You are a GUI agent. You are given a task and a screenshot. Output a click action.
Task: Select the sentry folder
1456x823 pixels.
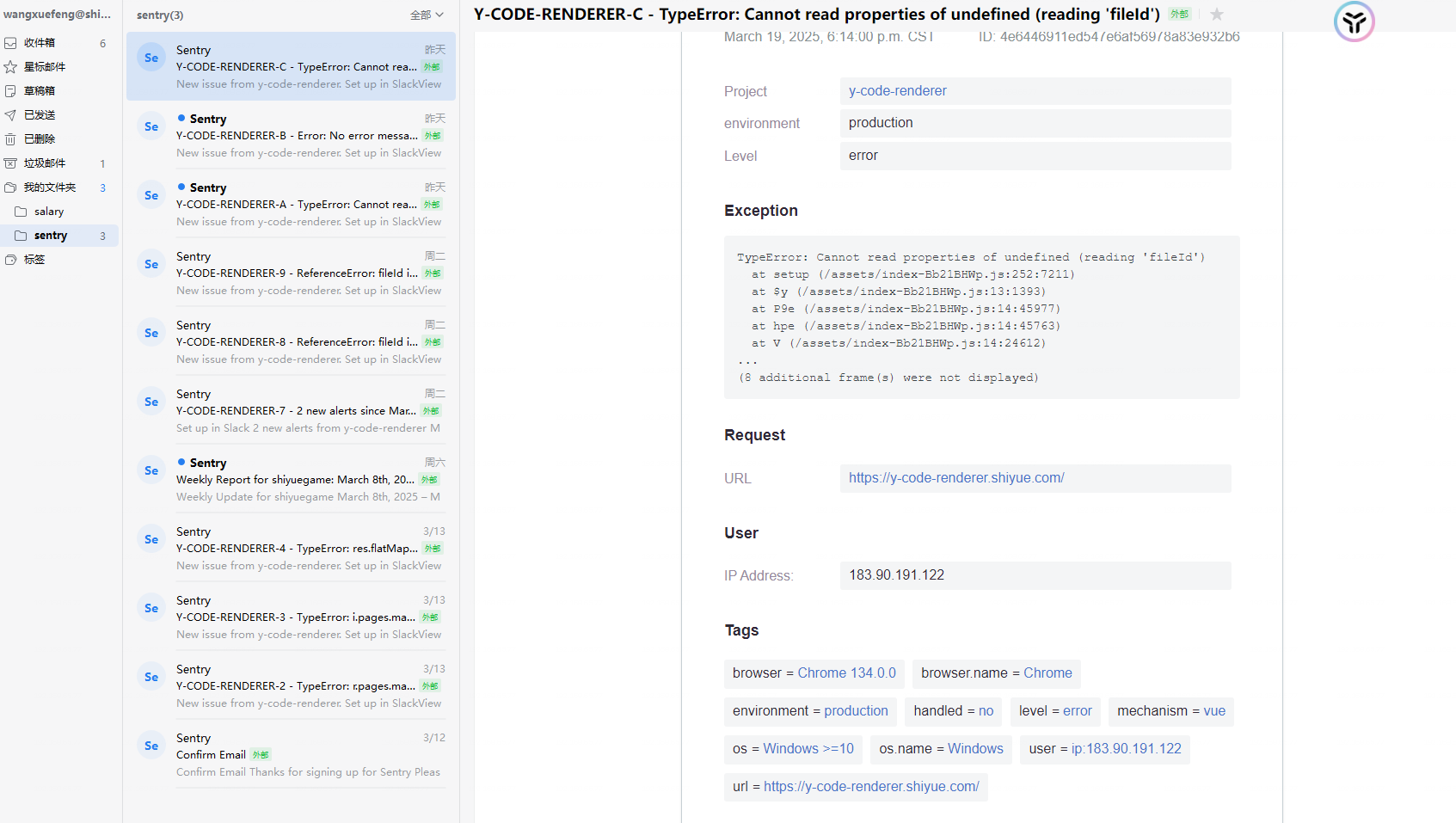pyautogui.click(x=51, y=236)
